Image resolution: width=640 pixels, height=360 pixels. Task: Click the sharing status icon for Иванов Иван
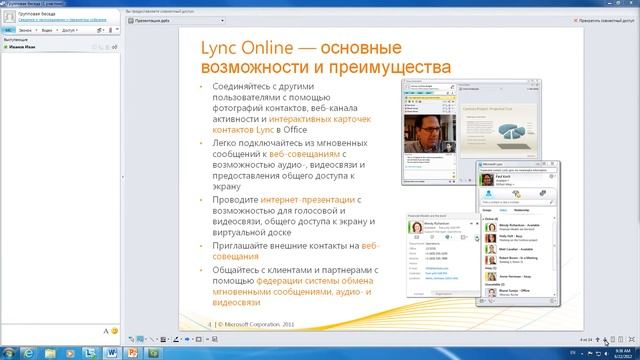point(115,47)
